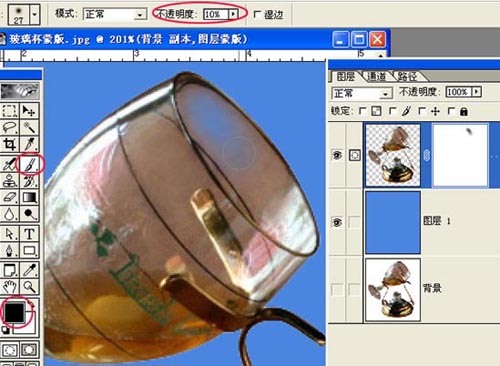Screen dimensions: 500x366
Task: Switch to the 通道 tab
Action: click(x=377, y=77)
